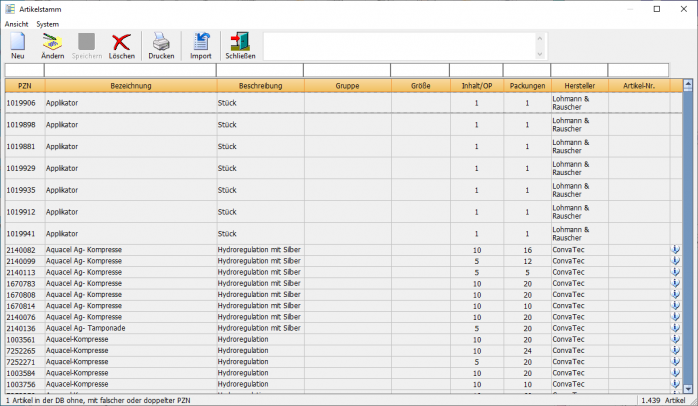Click the toolbar text box scroll-up arrow
The width and height of the screenshot is (698, 406).
(x=540, y=38)
